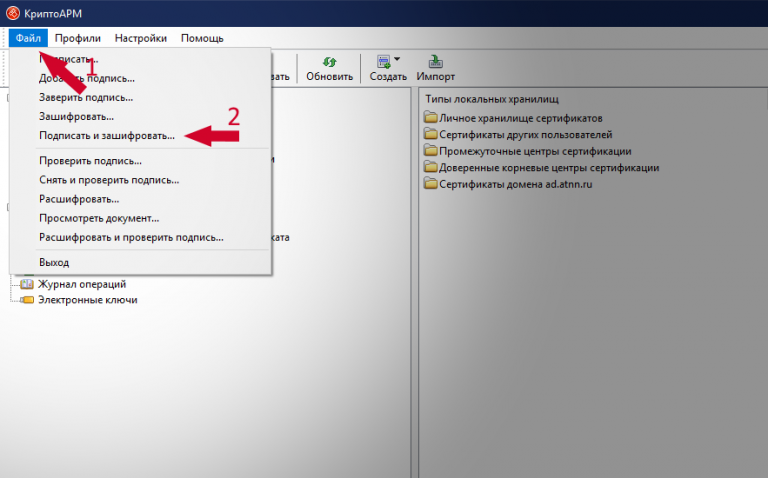Click the Типы локальных хранилищ header
Image resolution: width=768 pixels, height=478 pixels.
click(492, 99)
